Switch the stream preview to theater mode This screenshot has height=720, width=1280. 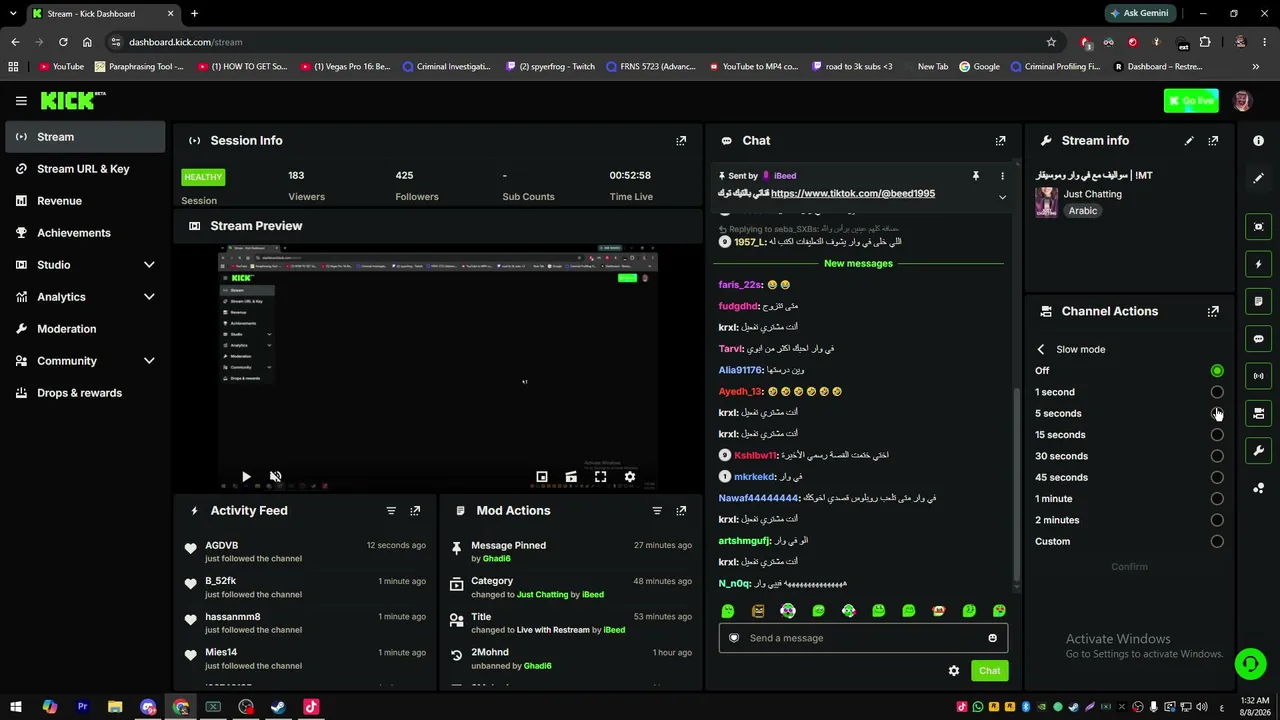(571, 477)
